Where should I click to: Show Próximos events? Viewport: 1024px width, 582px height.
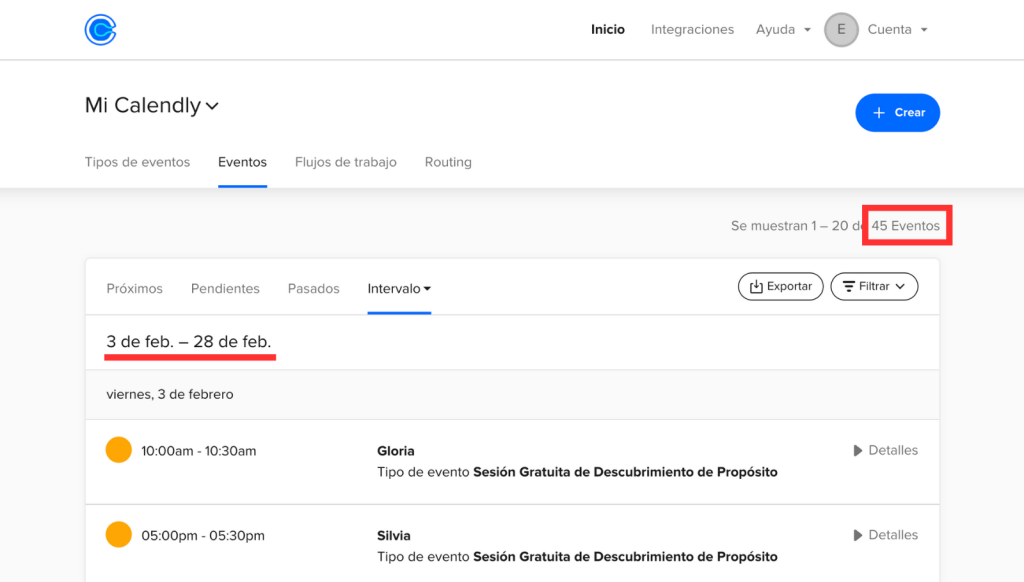tap(134, 289)
